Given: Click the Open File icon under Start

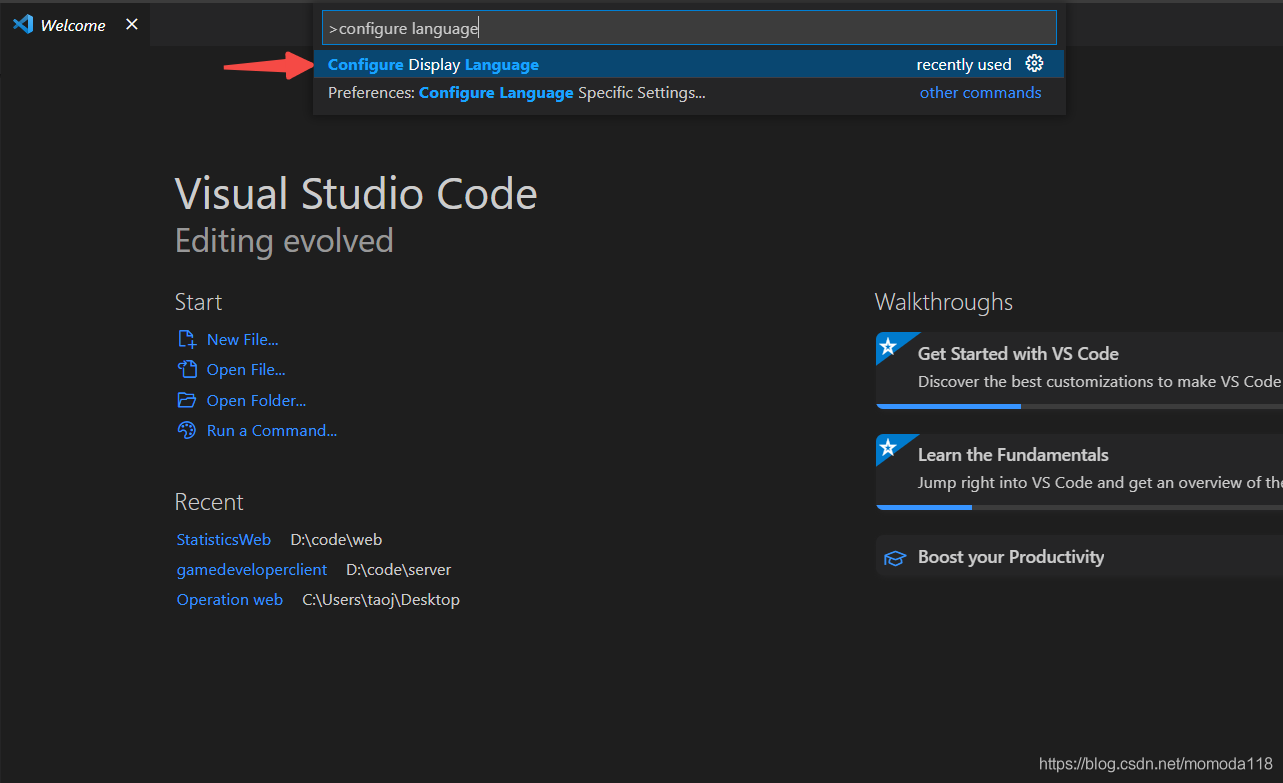Looking at the screenshot, I should 187,370.
